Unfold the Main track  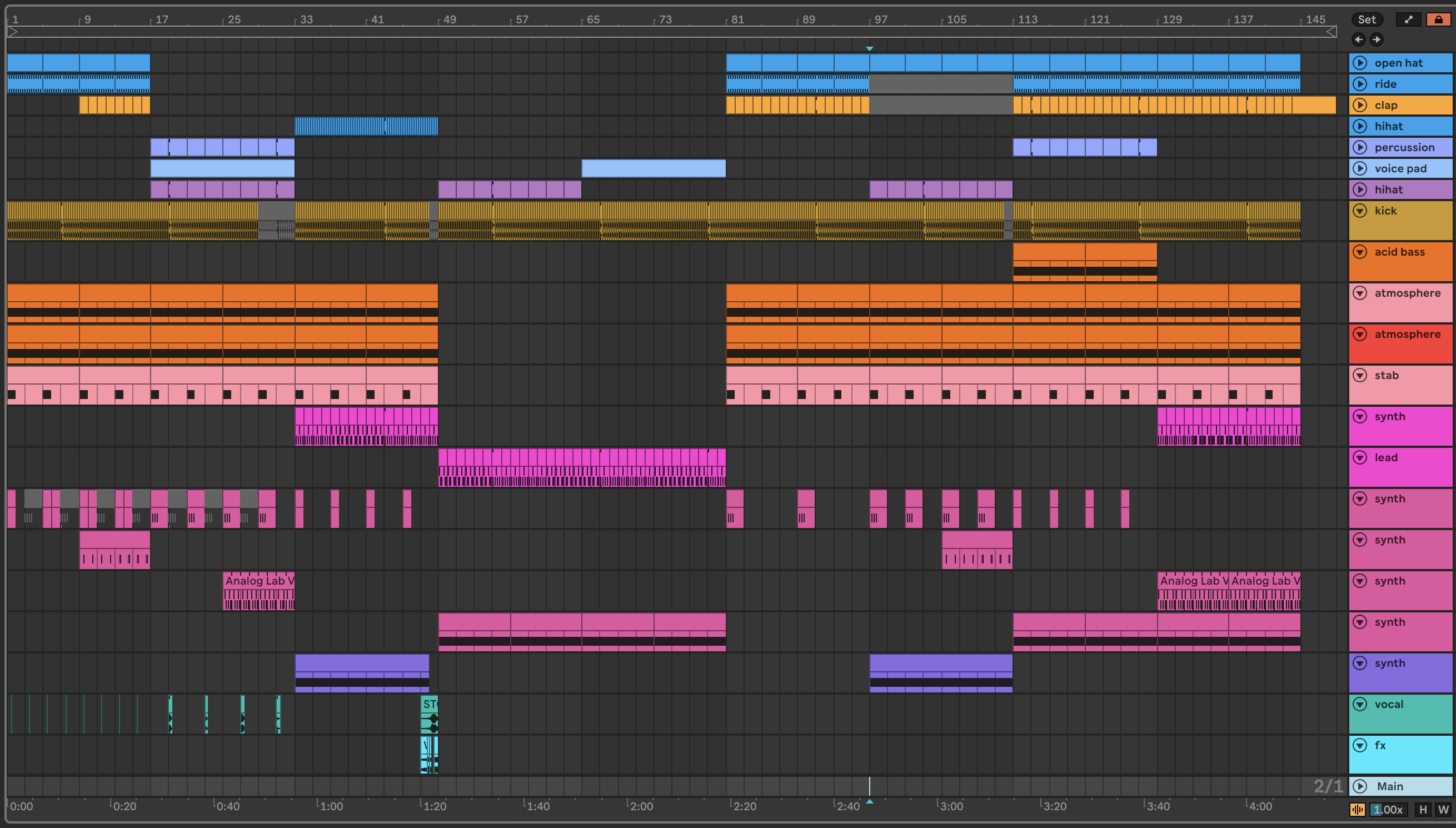pos(1359,786)
